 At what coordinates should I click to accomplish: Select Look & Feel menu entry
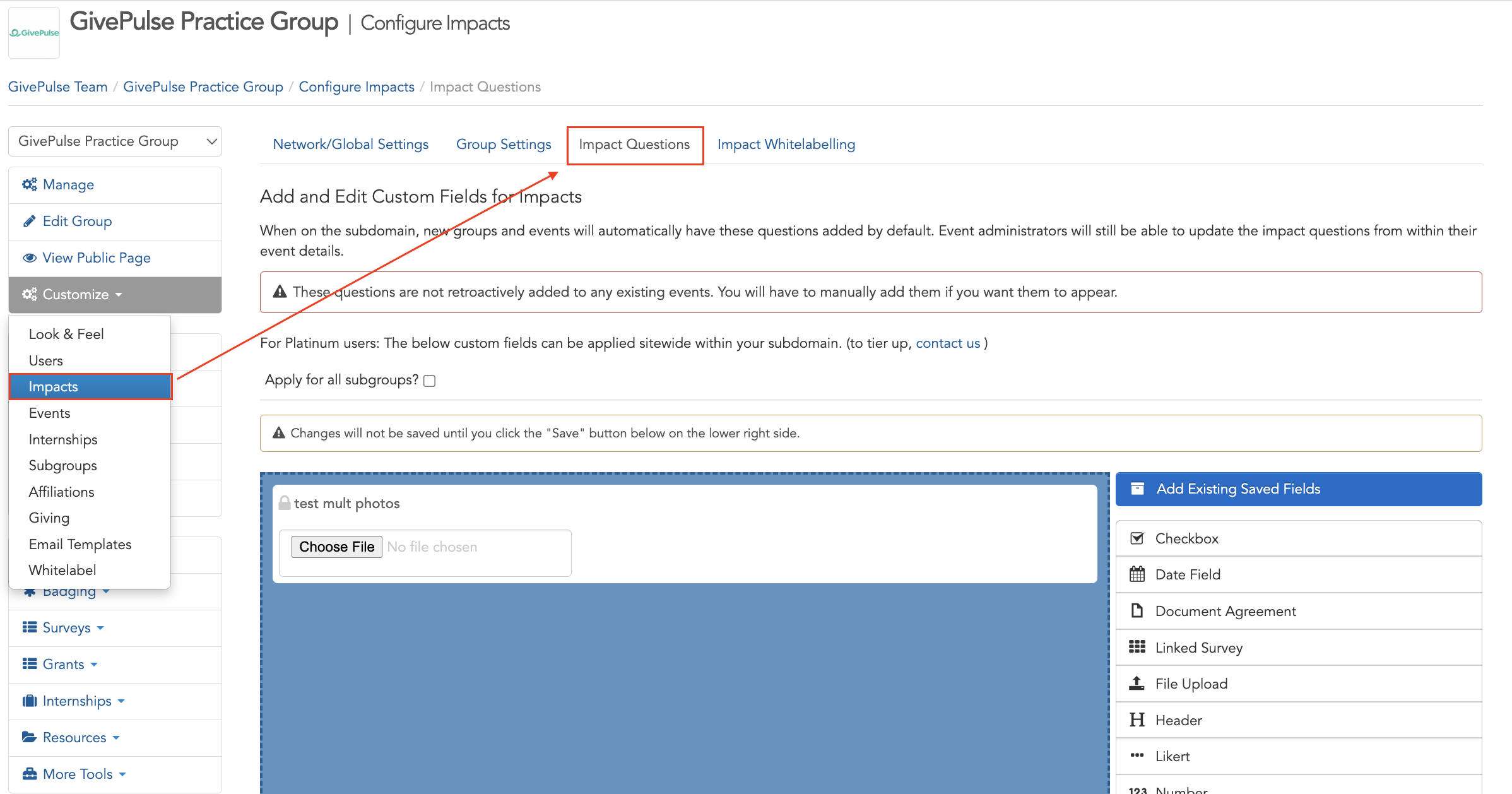pyautogui.click(x=90, y=334)
